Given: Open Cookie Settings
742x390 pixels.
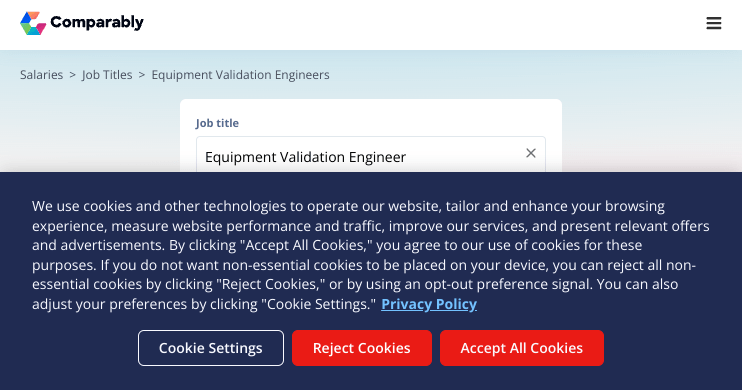Looking at the screenshot, I should [x=211, y=348].
